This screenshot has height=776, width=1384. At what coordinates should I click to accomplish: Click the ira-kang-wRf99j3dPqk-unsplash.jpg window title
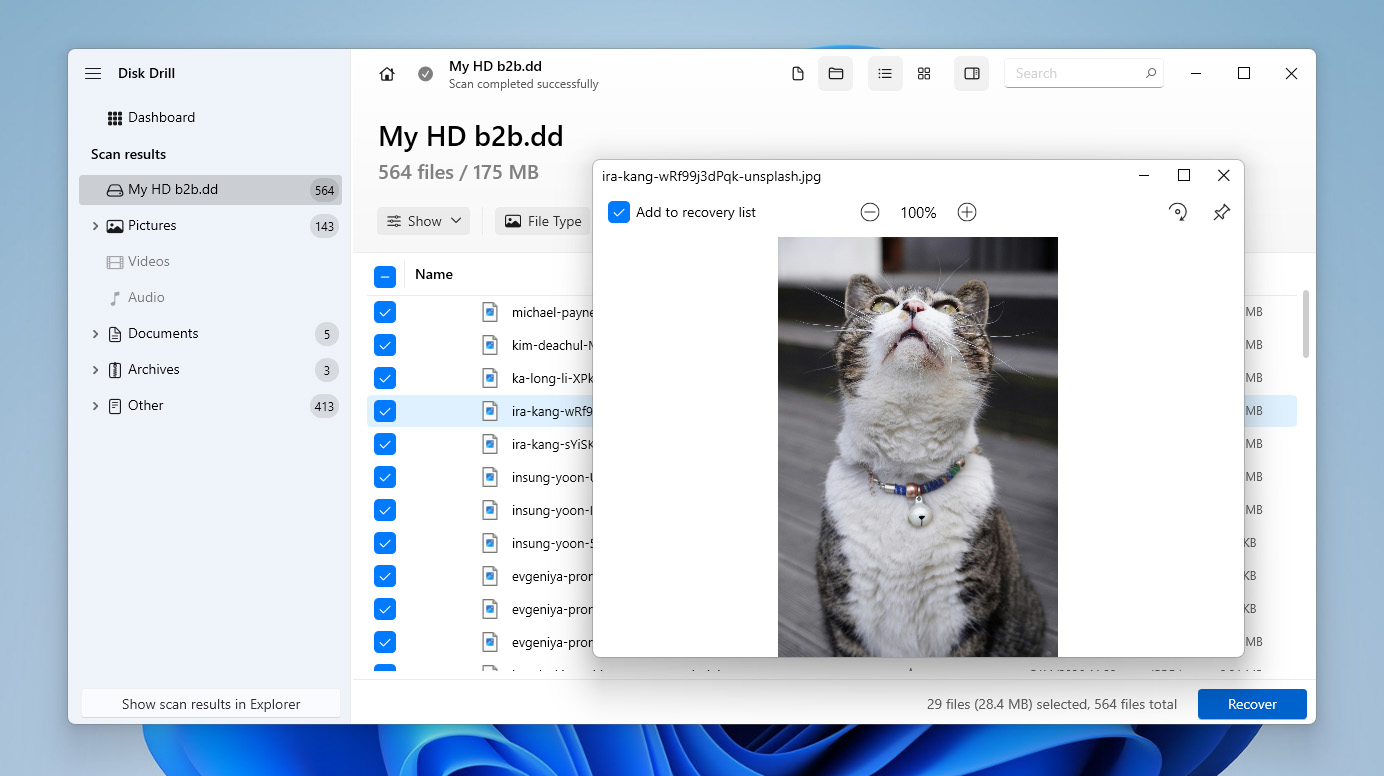pos(711,176)
